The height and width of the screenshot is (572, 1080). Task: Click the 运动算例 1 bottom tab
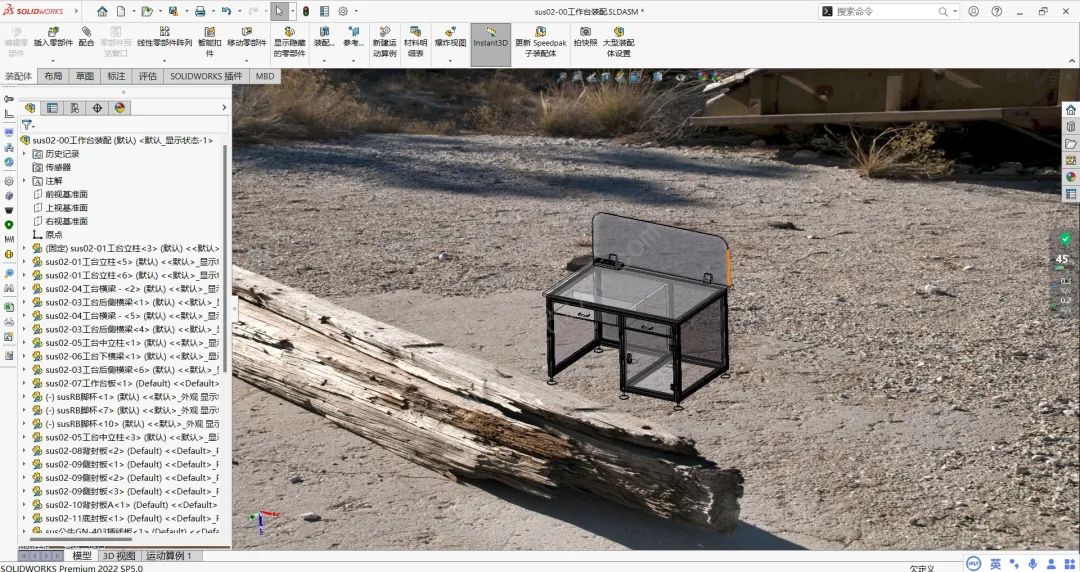[x=169, y=556]
